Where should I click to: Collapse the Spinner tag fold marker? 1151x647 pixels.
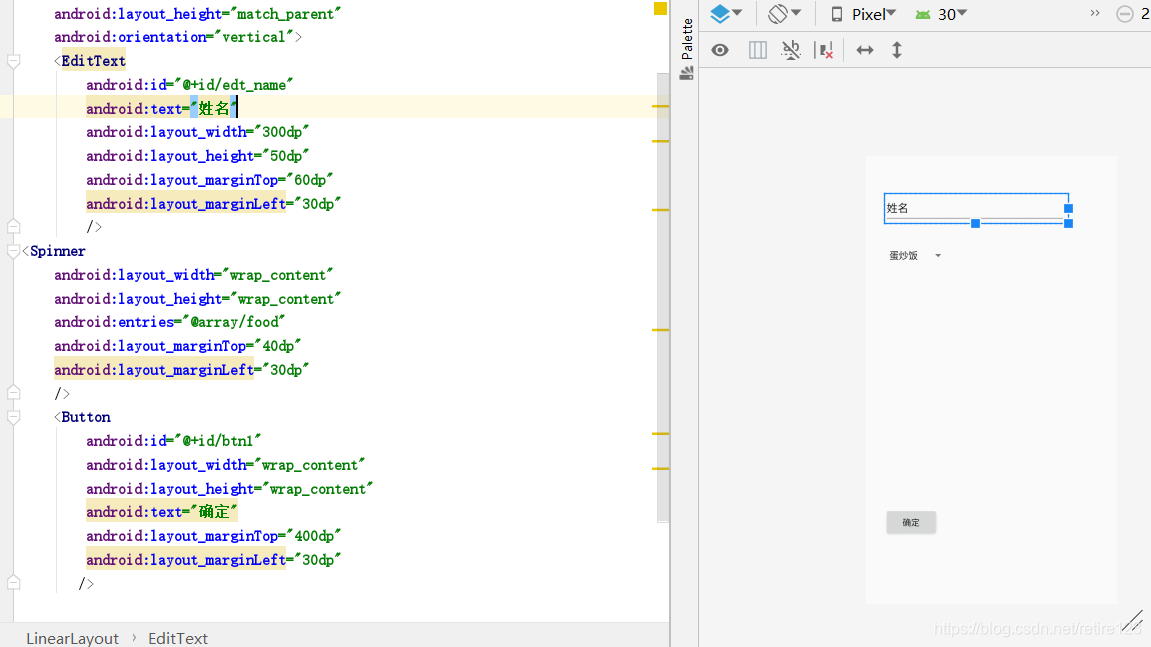(13, 251)
